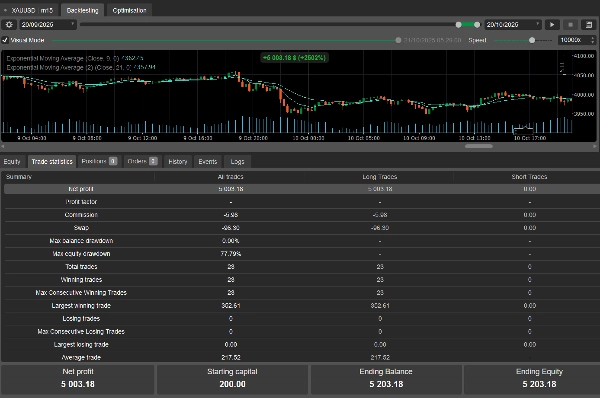Select the Largest winning trade row label
Image resolution: width=600 pixels, height=398 pixels.
(81, 306)
